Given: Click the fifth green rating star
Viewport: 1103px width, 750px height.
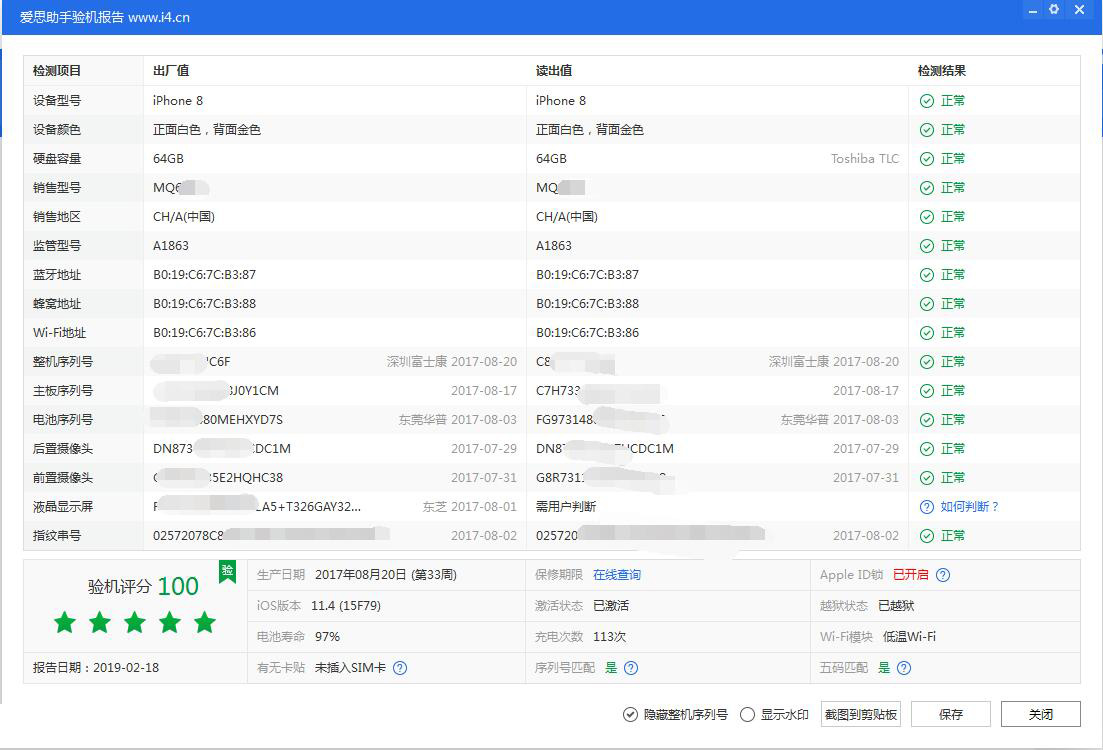Looking at the screenshot, I should (204, 621).
